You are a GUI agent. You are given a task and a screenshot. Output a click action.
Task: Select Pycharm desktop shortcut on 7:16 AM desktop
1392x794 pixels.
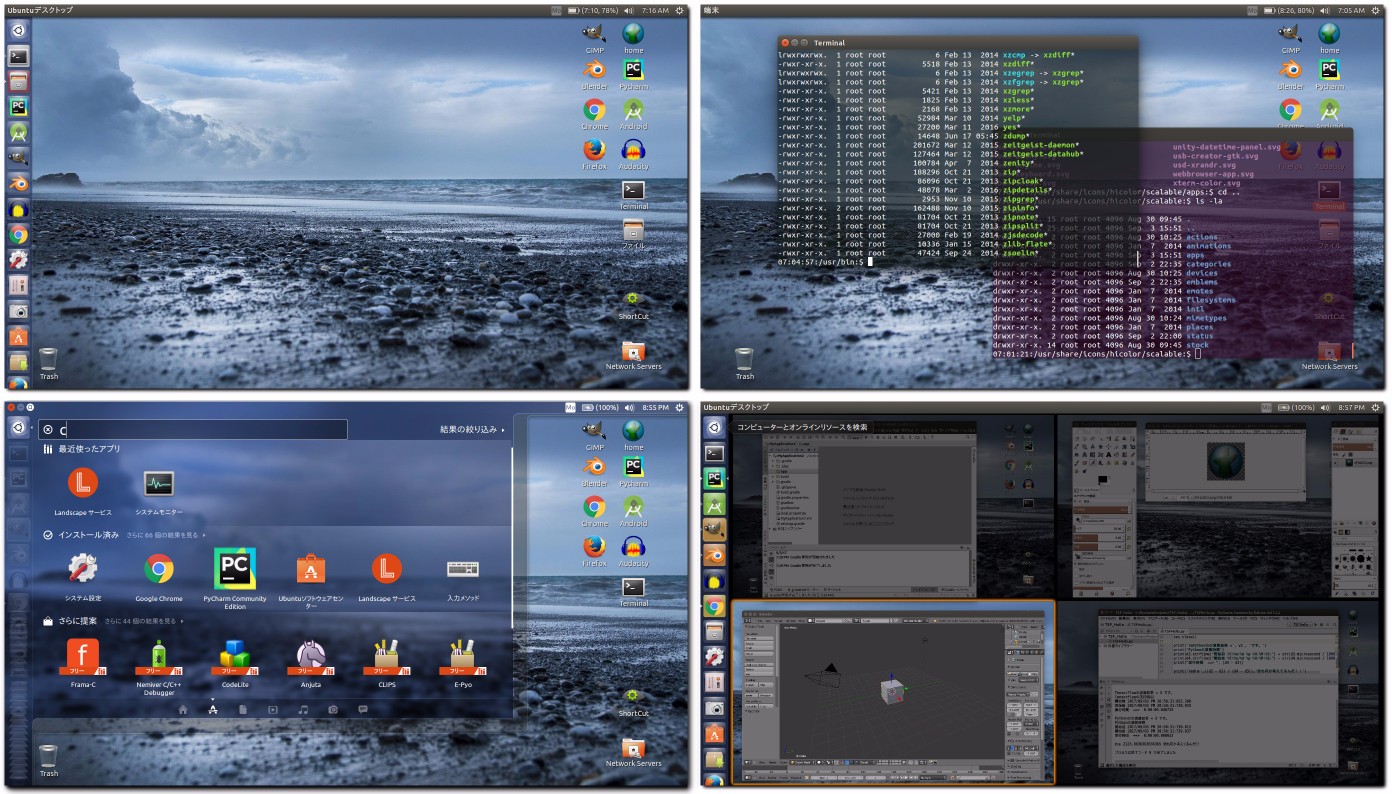click(633, 75)
